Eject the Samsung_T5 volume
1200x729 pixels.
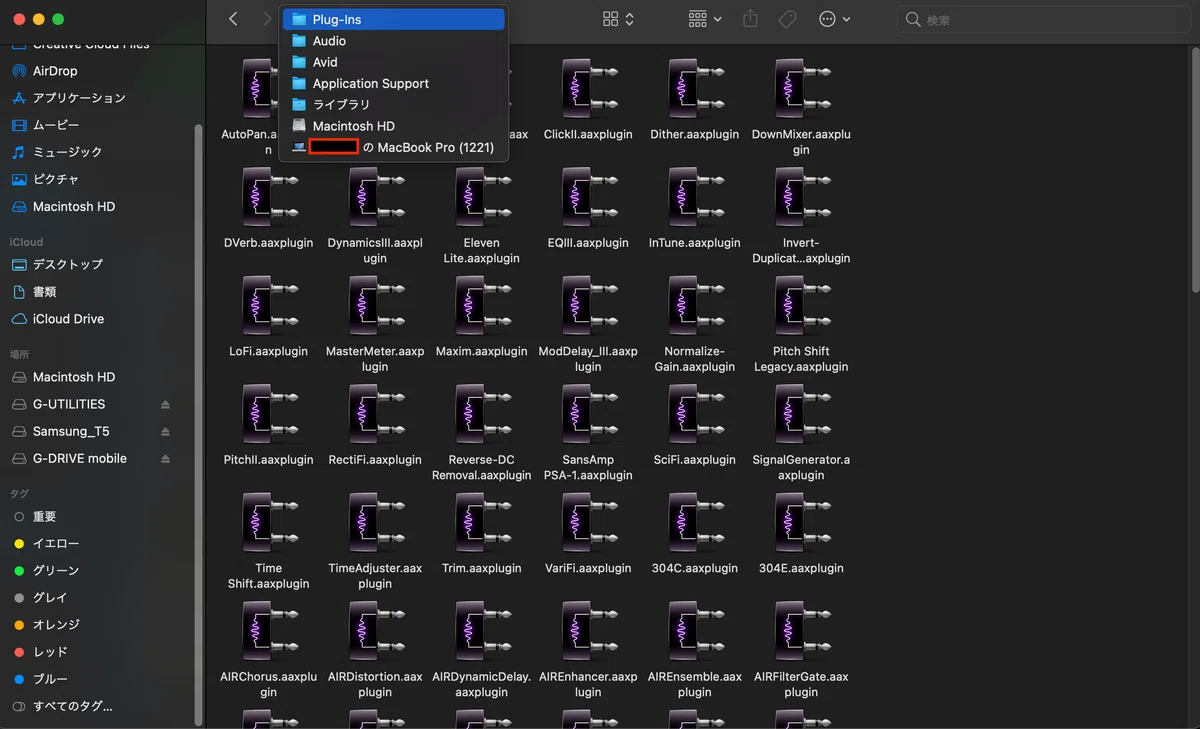click(x=165, y=431)
